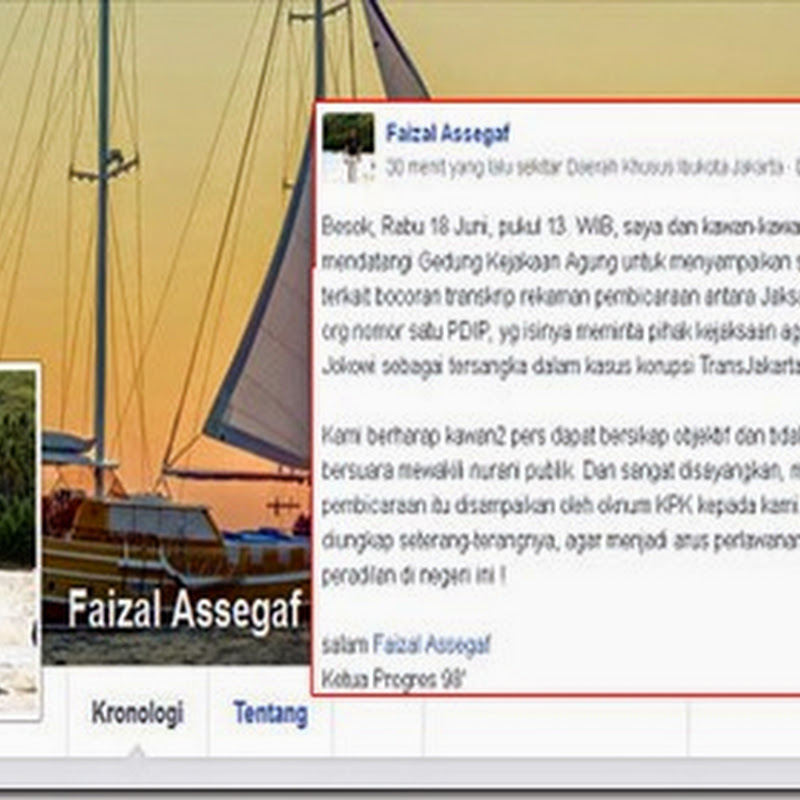Click the left mast crossbar in cover image
Viewport: 800px width, 800px height.
pos(104,169)
